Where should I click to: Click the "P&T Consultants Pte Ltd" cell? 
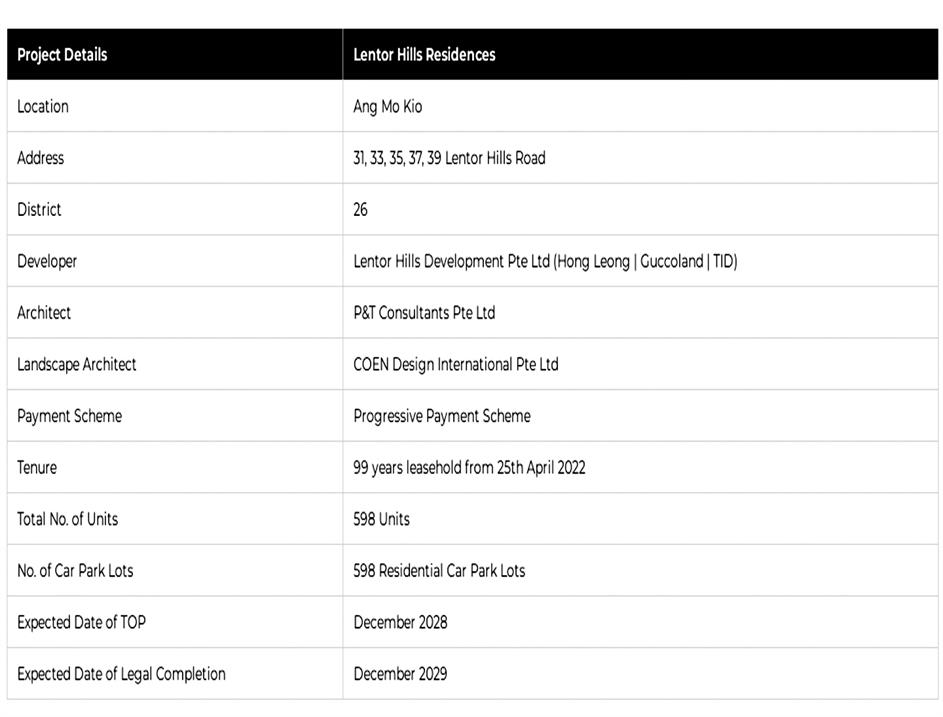click(424, 313)
